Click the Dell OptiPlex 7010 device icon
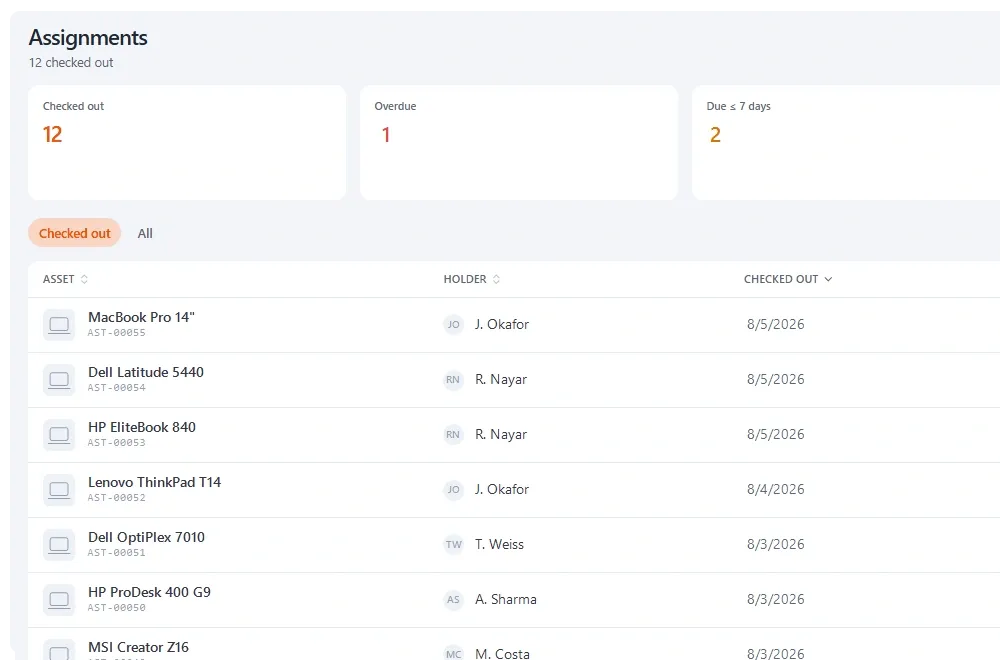The width and height of the screenshot is (1000, 660). tap(59, 545)
